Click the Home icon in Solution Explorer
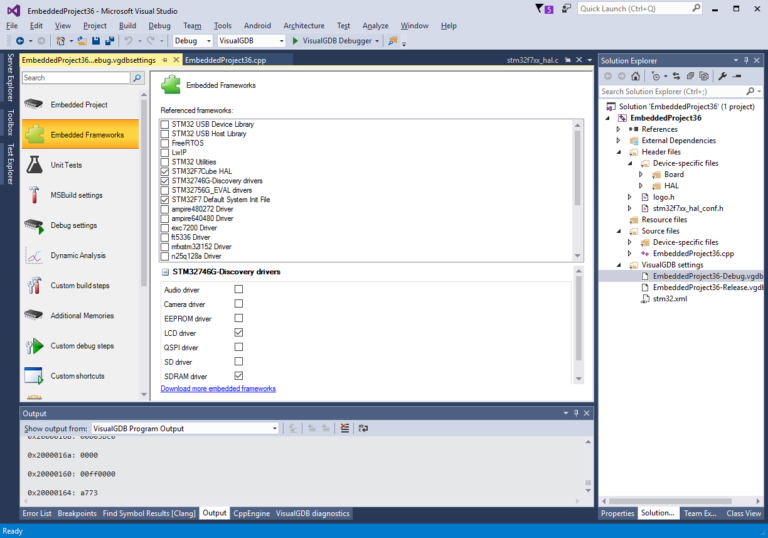 (635, 76)
